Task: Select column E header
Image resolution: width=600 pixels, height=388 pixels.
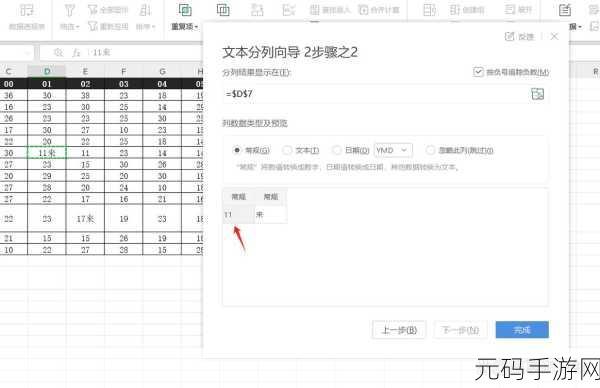Action: pos(85,72)
